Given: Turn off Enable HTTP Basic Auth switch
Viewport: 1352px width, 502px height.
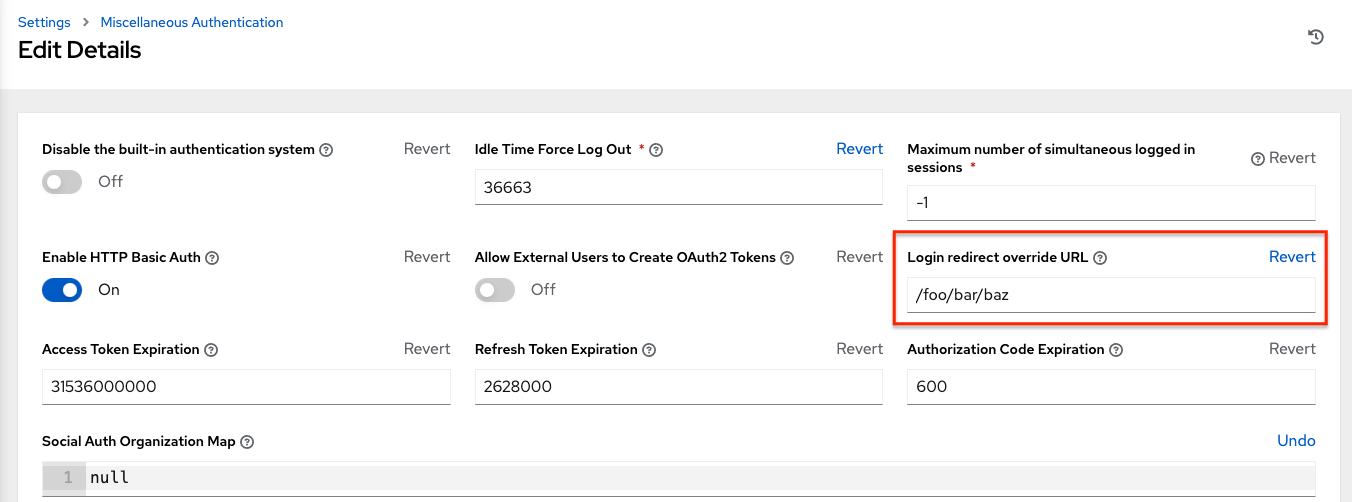Looking at the screenshot, I should 62,290.
